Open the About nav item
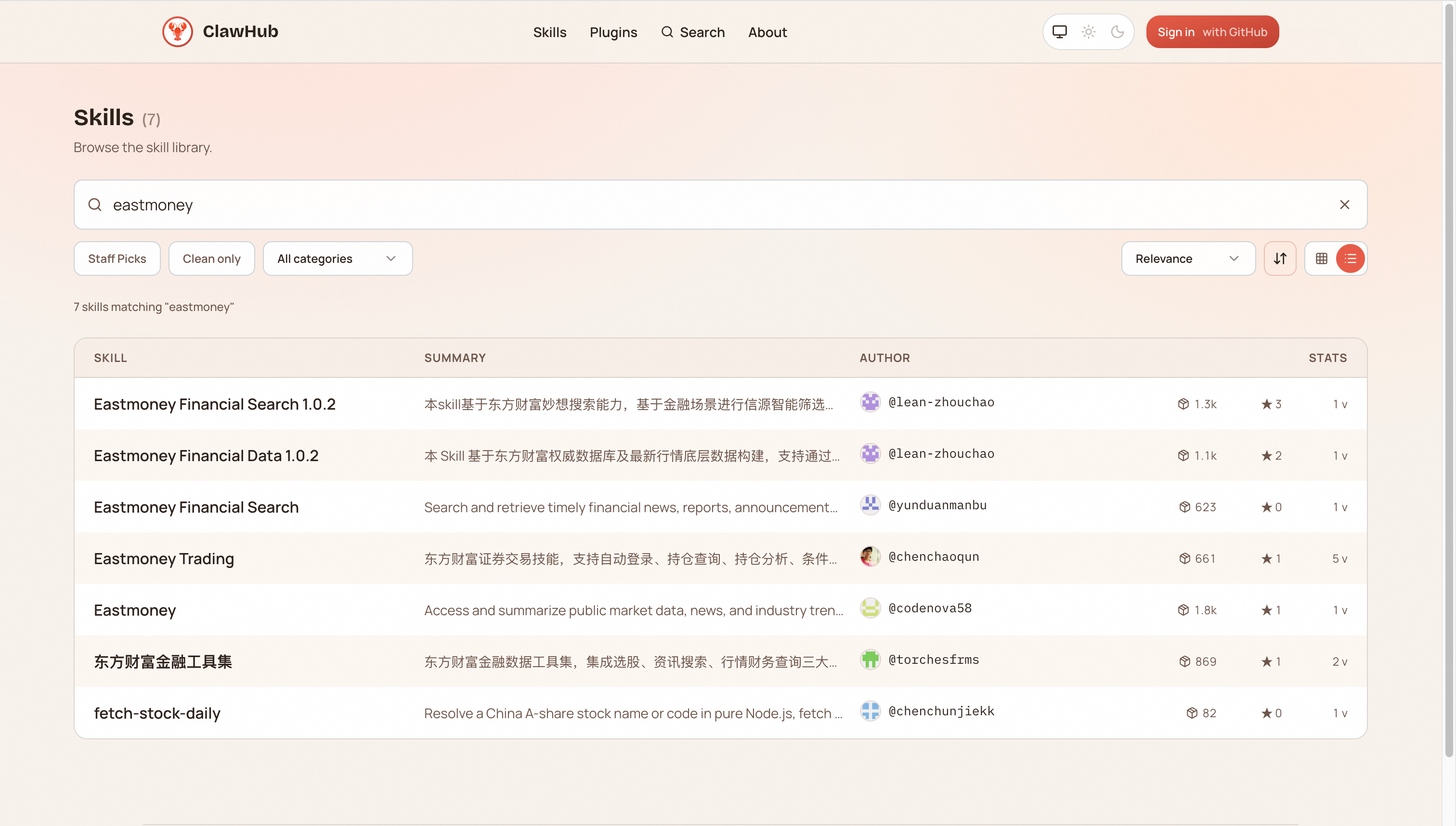This screenshot has width=1456, height=826. 767,32
